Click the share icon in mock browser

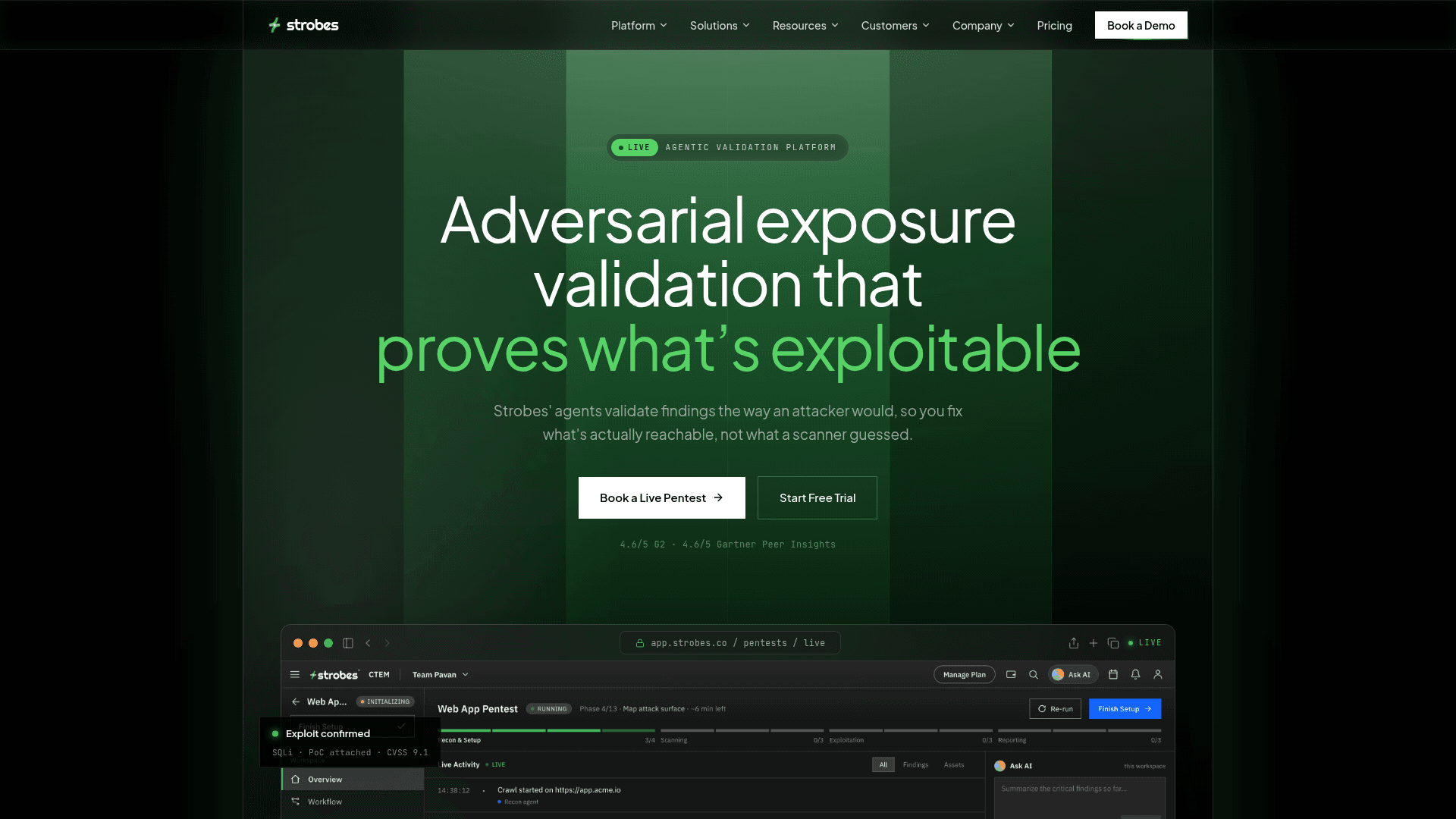[1074, 643]
